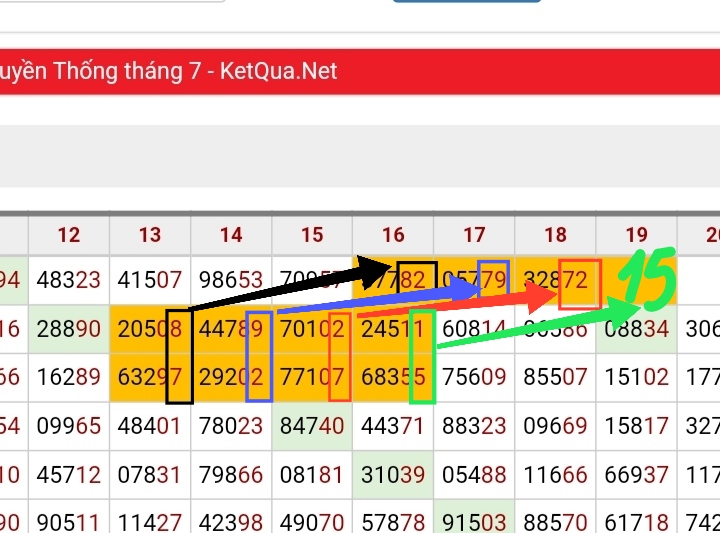This screenshot has height=533, width=720.
Task: Select result 09965 under day 12
Action: point(69,426)
